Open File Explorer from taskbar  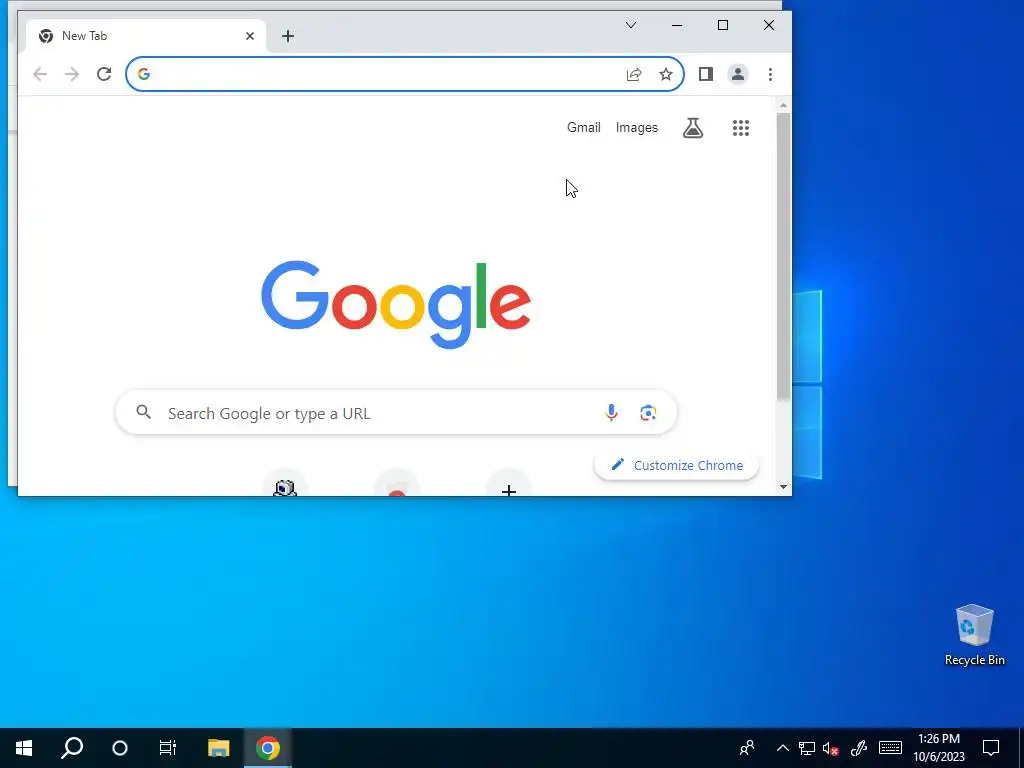tap(219, 748)
